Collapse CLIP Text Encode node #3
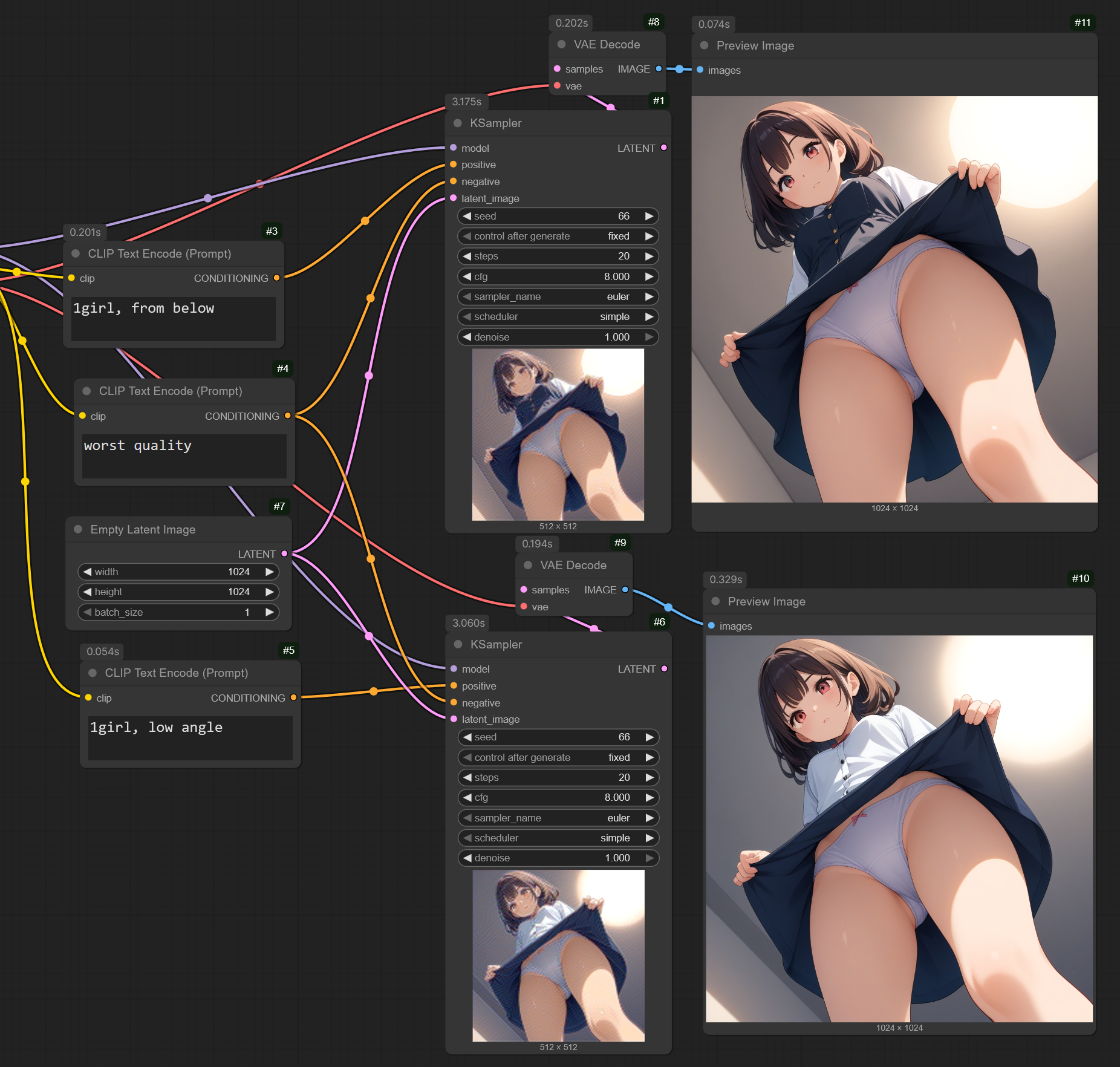The image size is (1120, 1067). point(76,253)
